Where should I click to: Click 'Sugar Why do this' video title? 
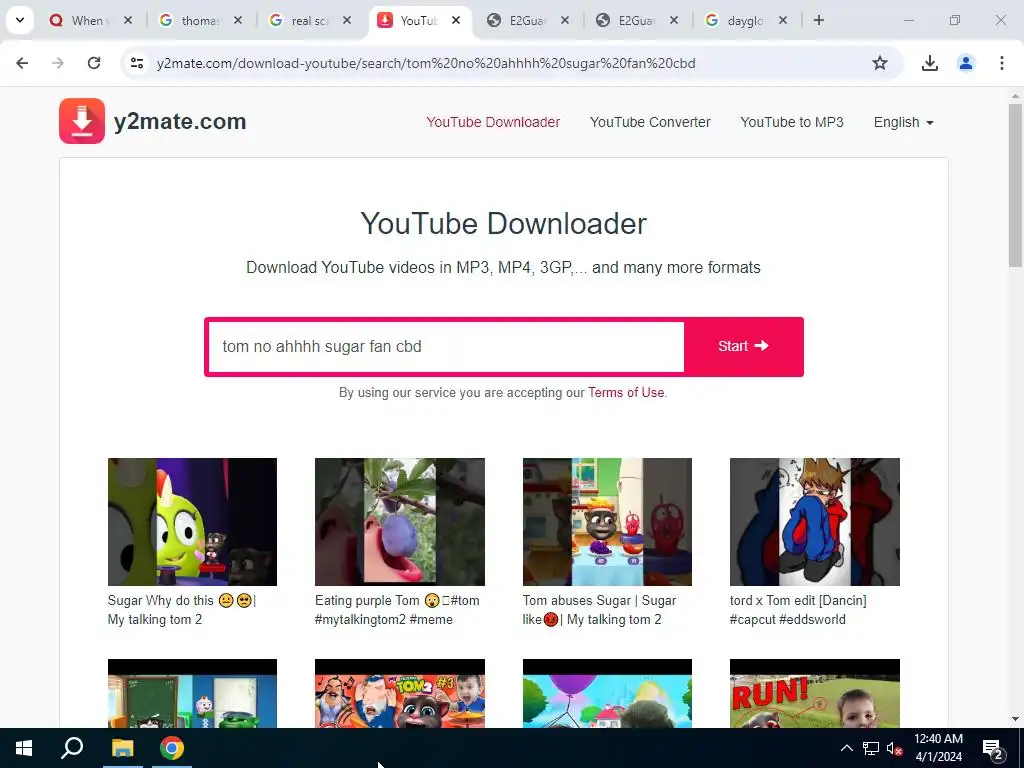(182, 610)
